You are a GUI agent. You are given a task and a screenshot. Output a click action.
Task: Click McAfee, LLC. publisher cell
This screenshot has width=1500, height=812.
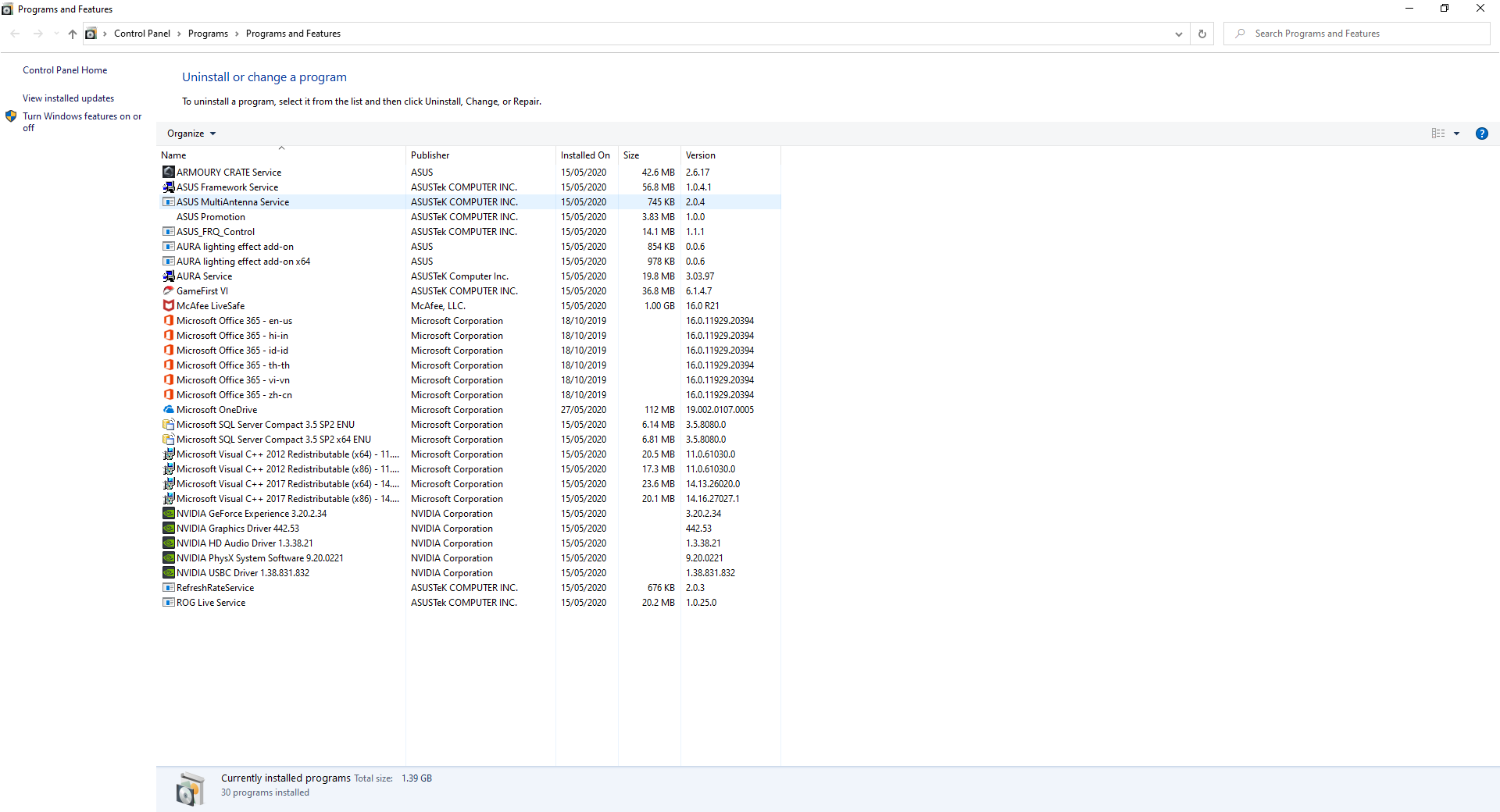tap(437, 305)
